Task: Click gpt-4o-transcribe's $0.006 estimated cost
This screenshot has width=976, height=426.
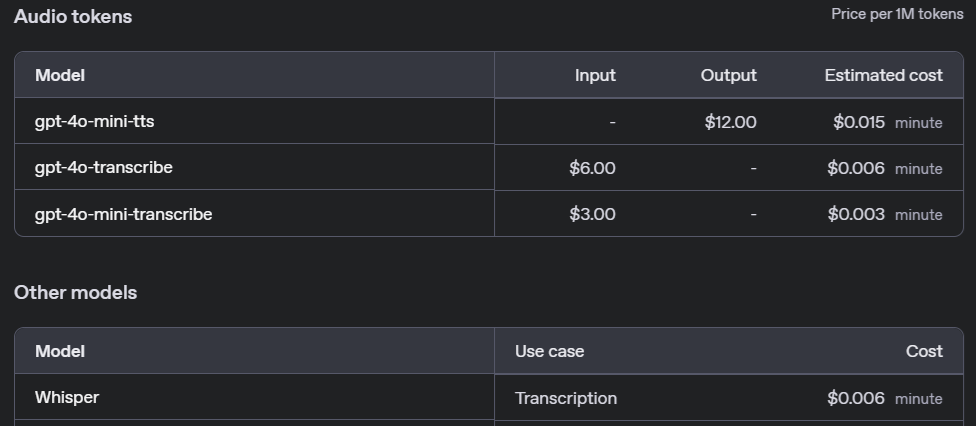Action: 856,168
